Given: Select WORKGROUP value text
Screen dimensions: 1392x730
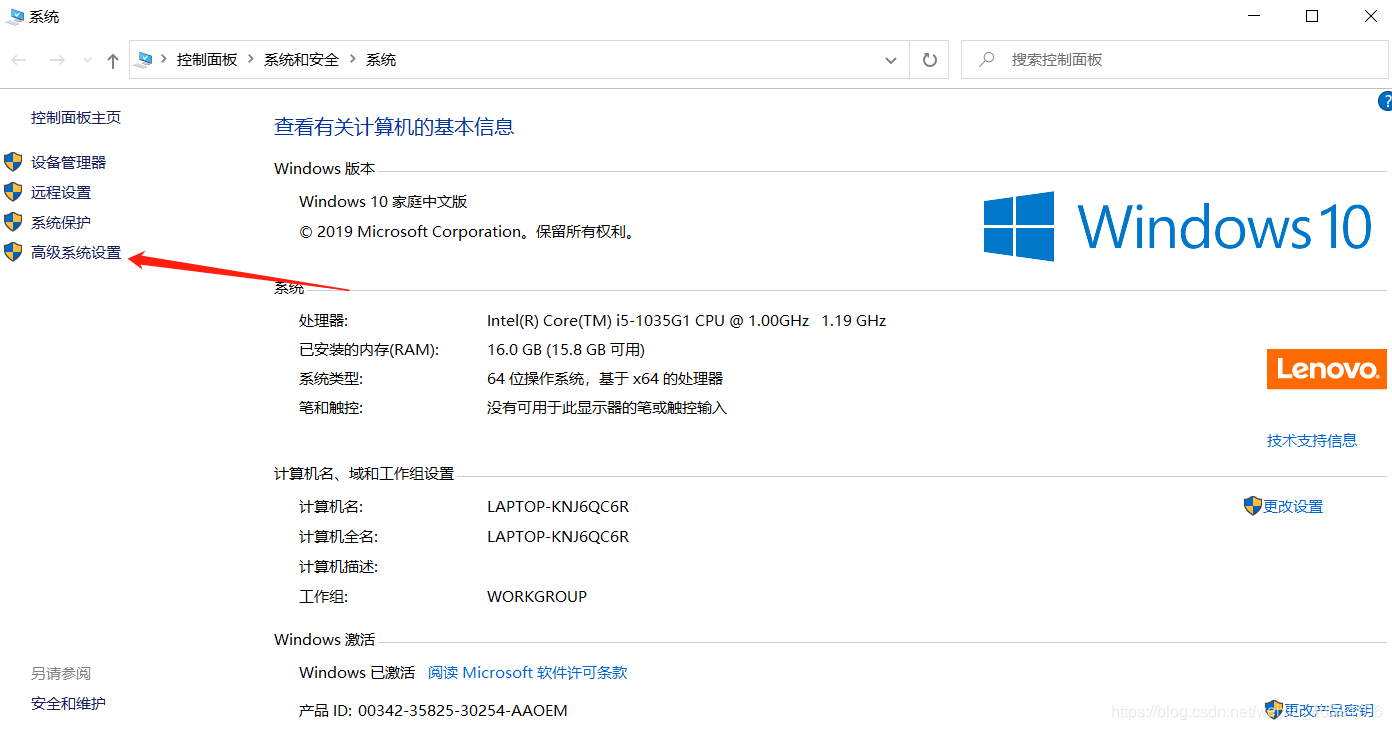Looking at the screenshot, I should 537,597.
